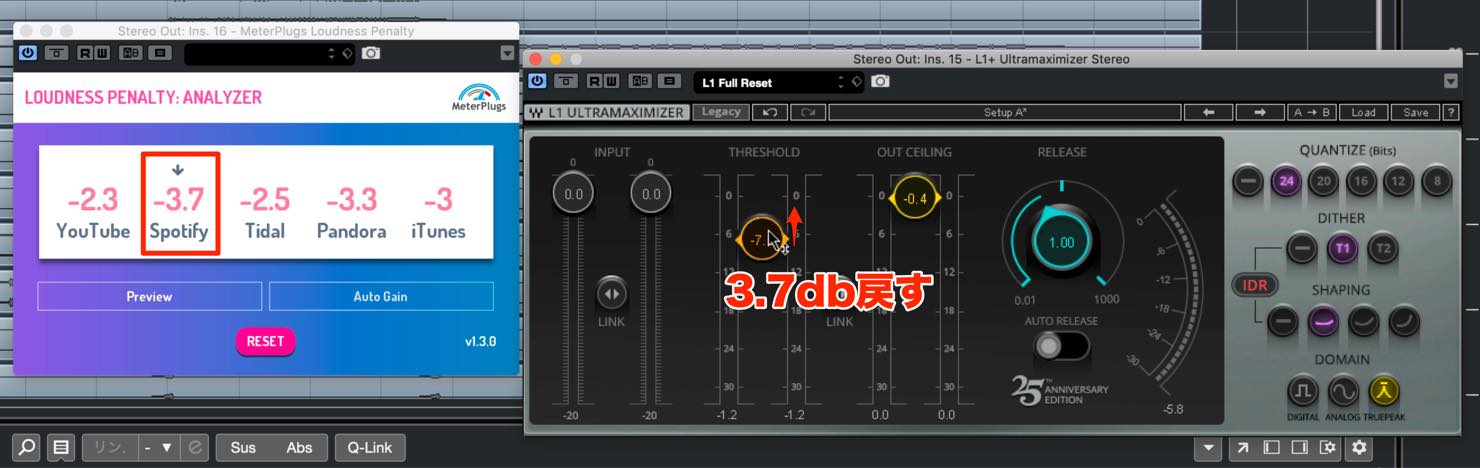Toggle Write automation in L1 Ultramaximizer window

click(x=614, y=82)
